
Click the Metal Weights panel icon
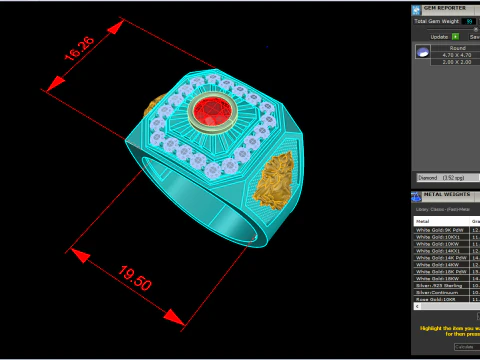coord(416,197)
